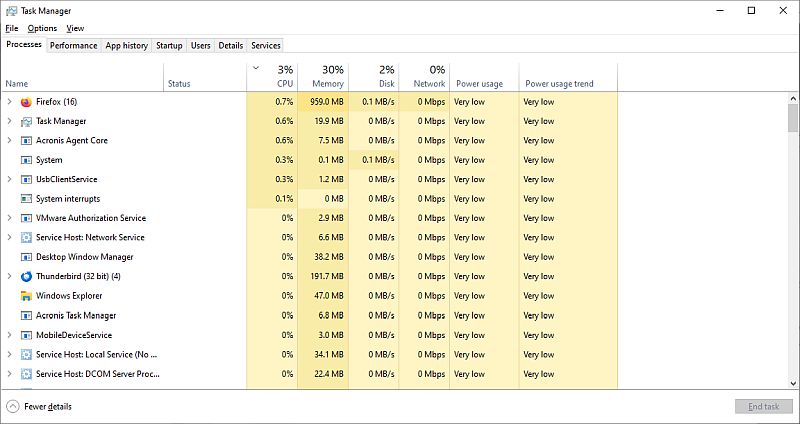
Task: Click the Windows Explorer folder icon
Action: tap(26, 296)
